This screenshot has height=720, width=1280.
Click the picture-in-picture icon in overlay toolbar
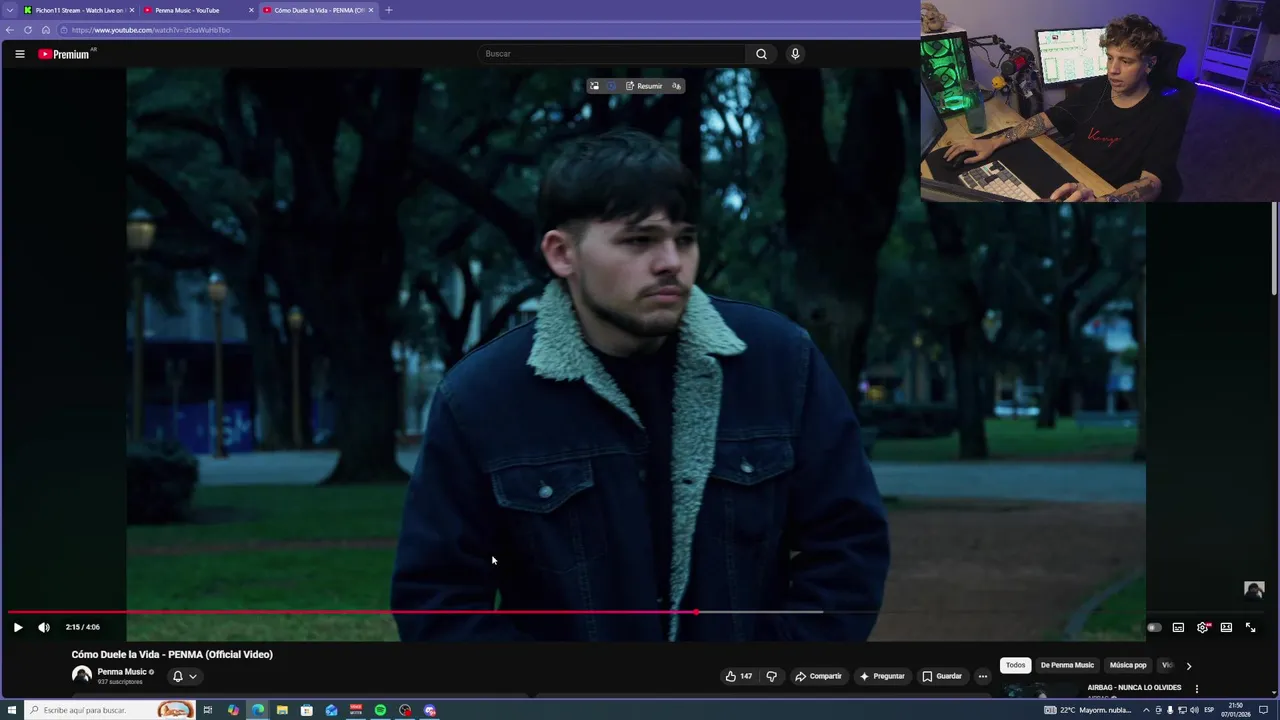[594, 86]
